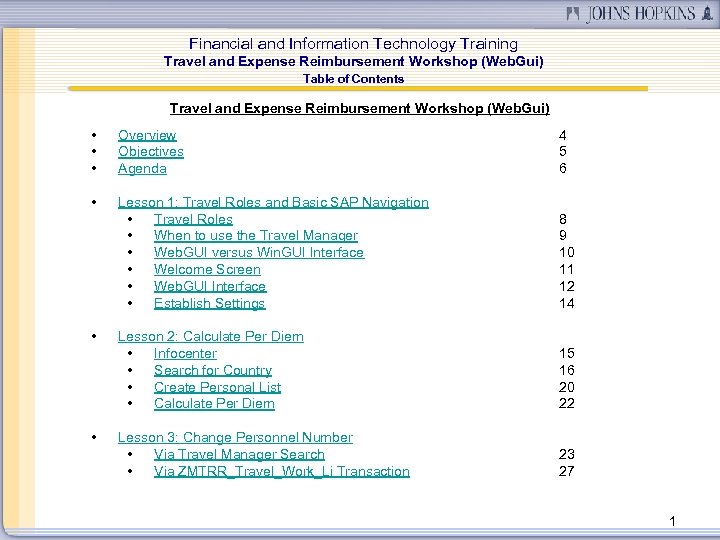The width and height of the screenshot is (720, 540).
Task: Open Via ZMTRR_Travel_Work_Li Transaction link
Action: click(281, 472)
